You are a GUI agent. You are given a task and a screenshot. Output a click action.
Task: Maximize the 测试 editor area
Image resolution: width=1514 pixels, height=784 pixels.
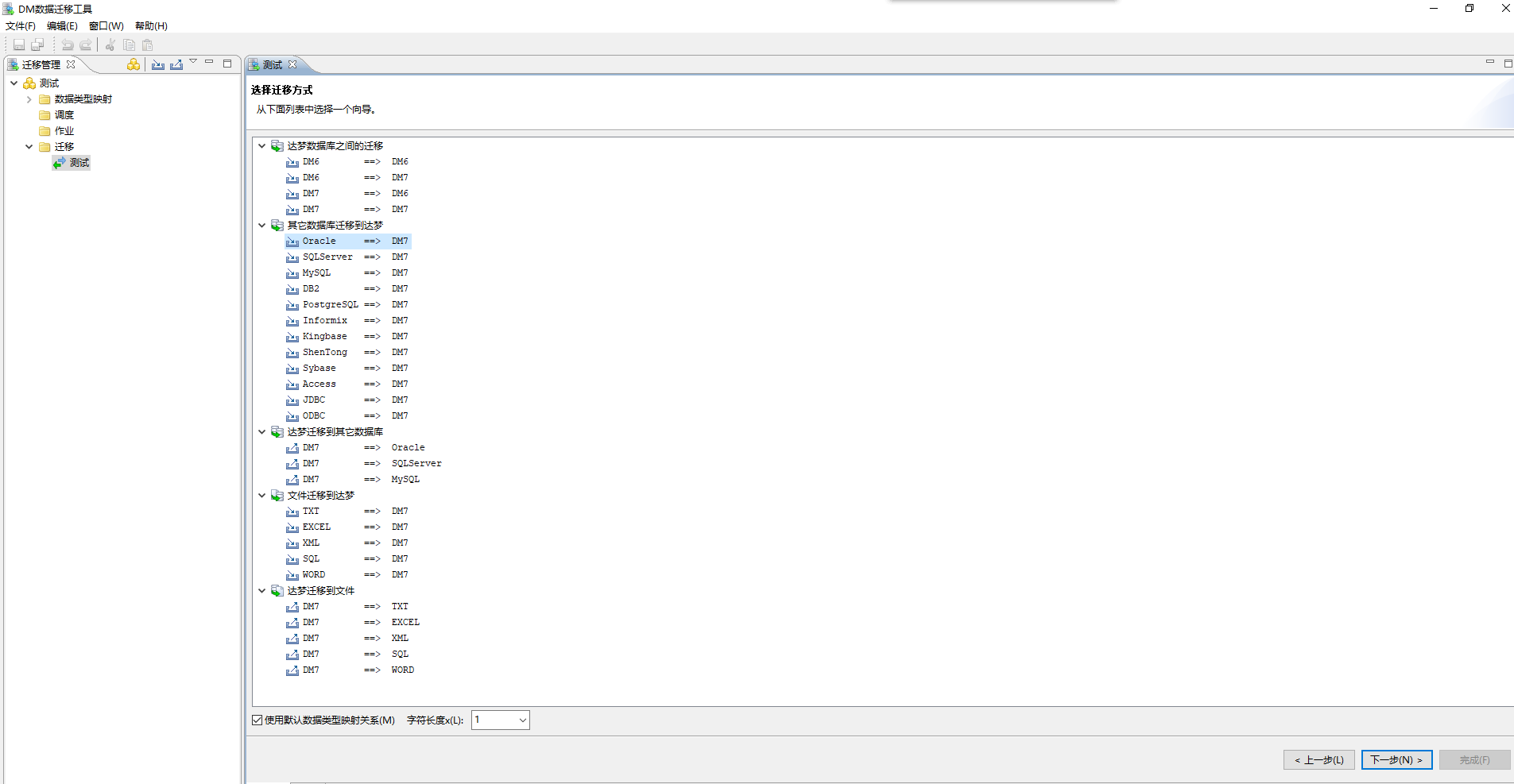pos(1508,64)
